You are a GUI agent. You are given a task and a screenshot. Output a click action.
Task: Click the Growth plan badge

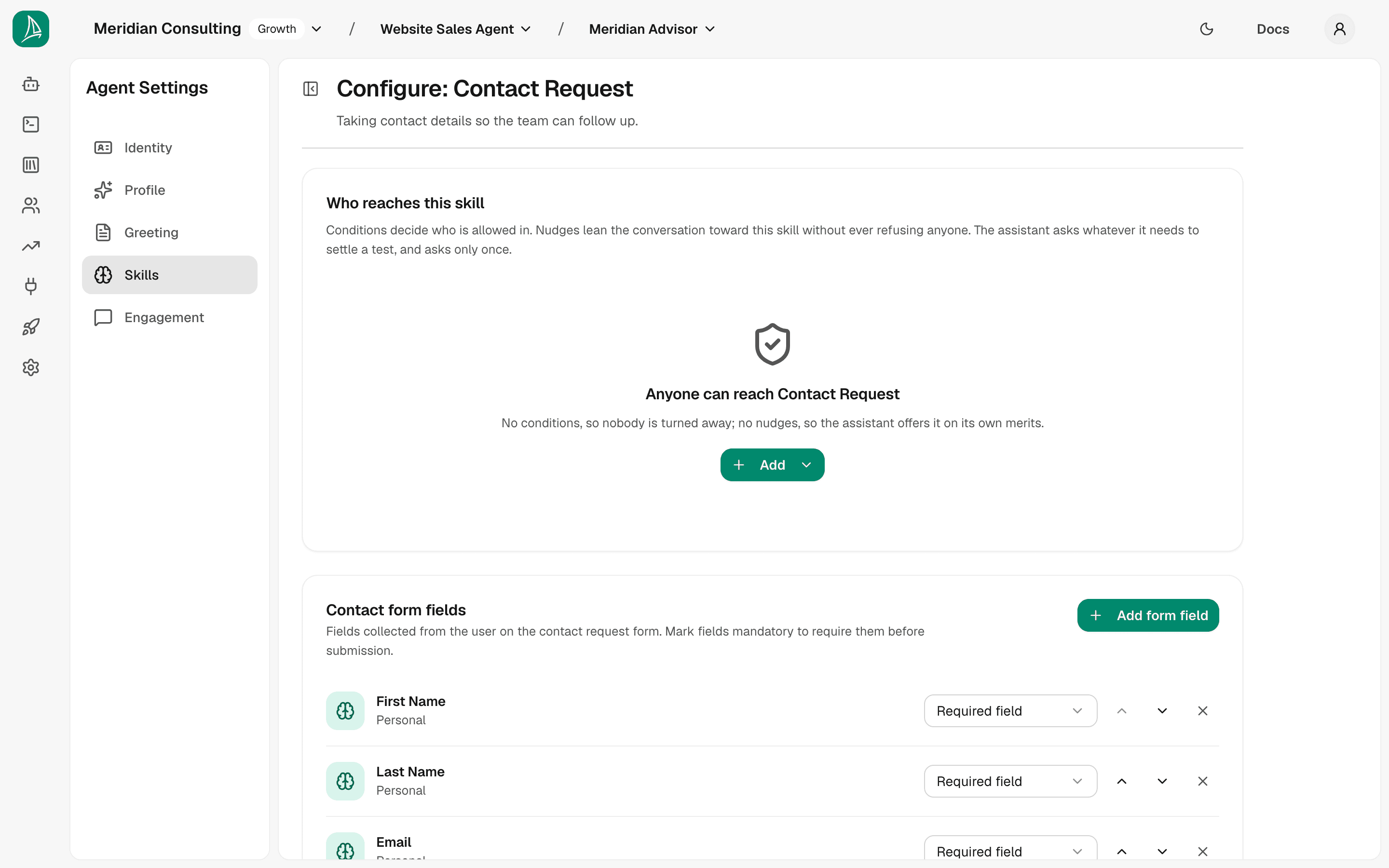277,29
